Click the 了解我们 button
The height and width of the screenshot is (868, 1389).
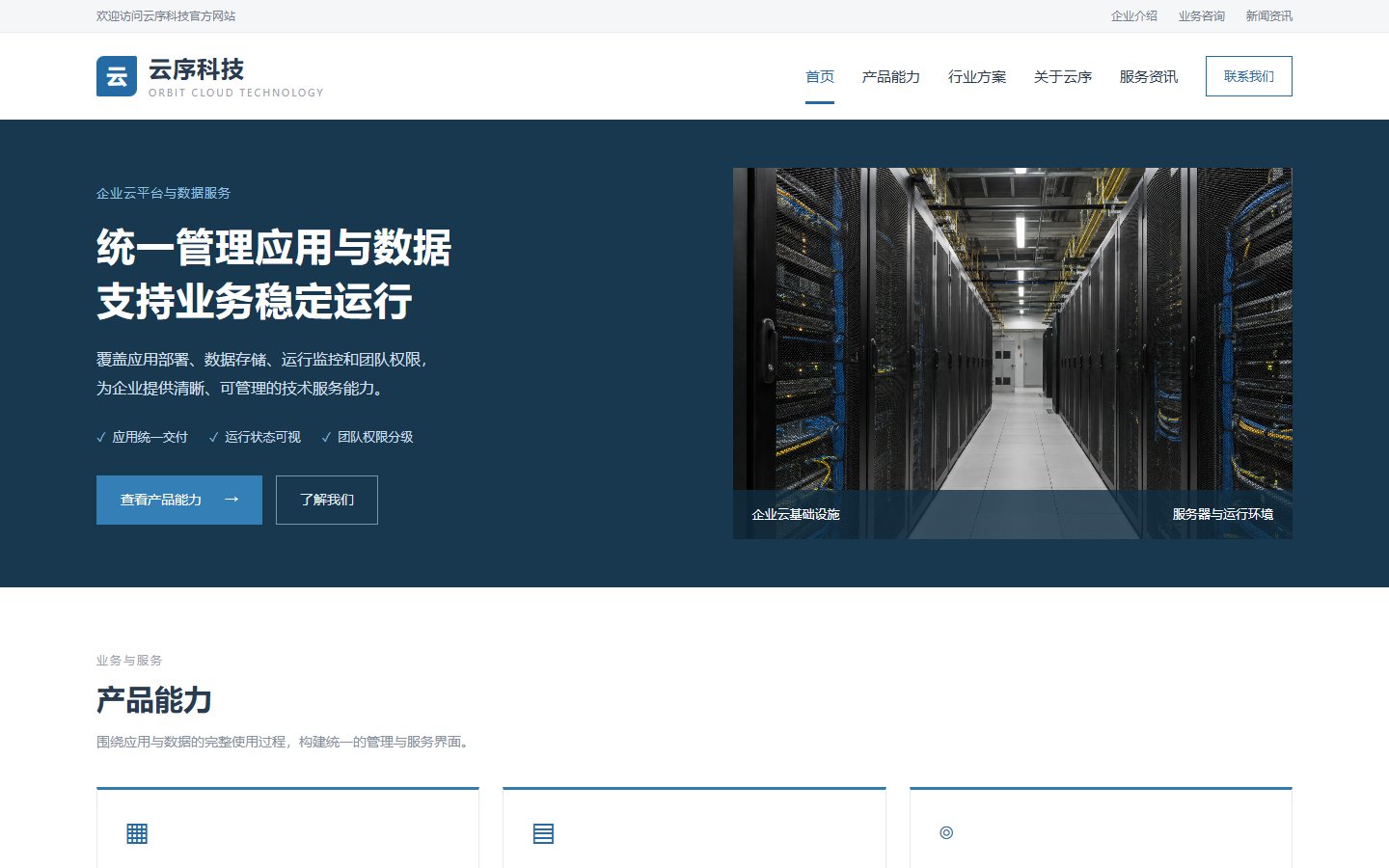[327, 500]
